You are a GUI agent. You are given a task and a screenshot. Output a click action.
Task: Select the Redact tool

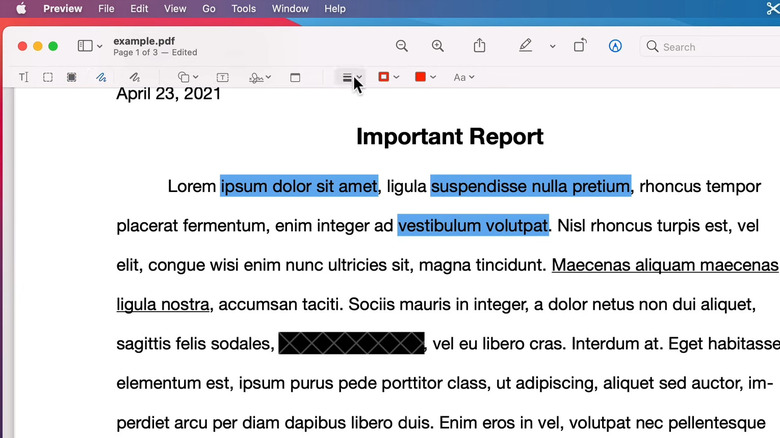click(72, 77)
